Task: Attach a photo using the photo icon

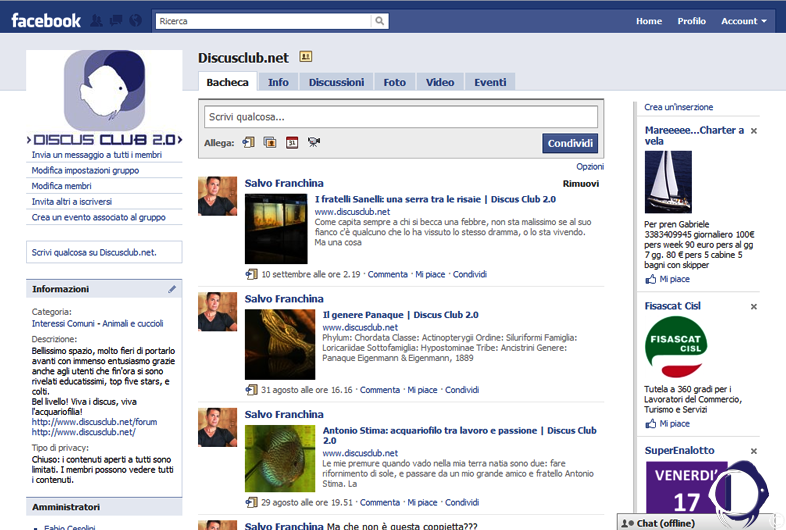Action: (x=270, y=142)
